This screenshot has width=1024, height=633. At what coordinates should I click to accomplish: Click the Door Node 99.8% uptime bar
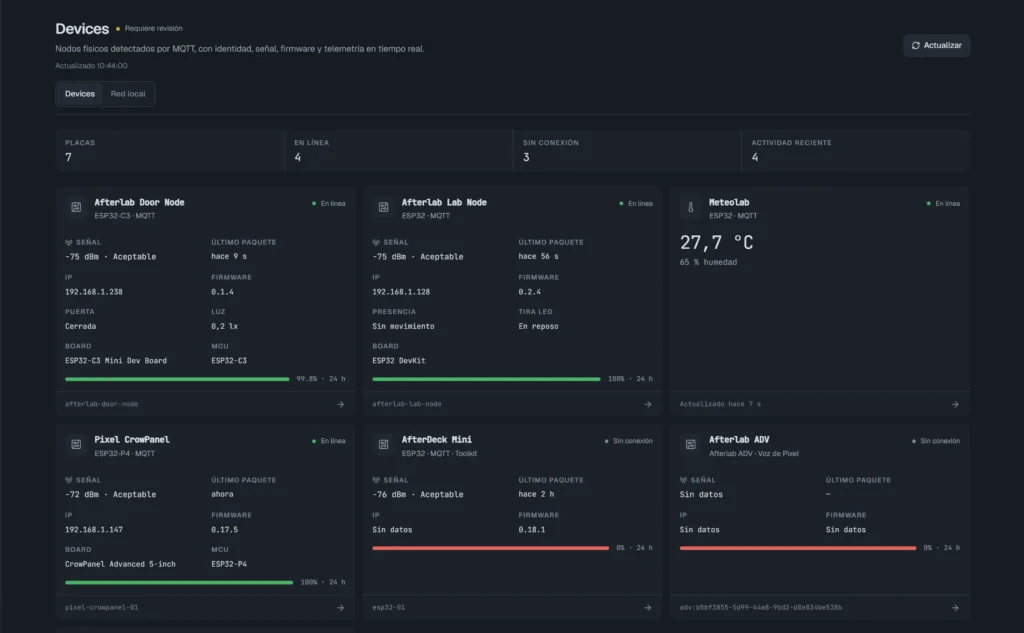click(x=177, y=379)
